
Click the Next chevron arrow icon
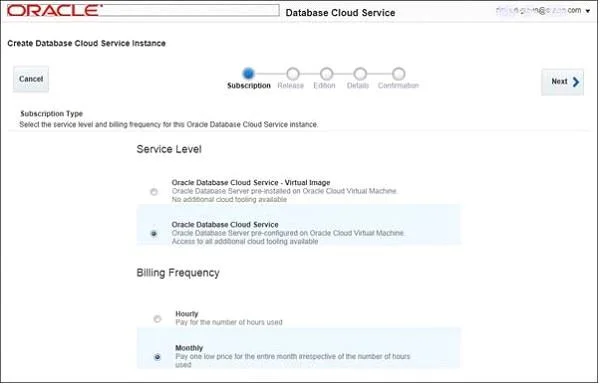click(576, 82)
